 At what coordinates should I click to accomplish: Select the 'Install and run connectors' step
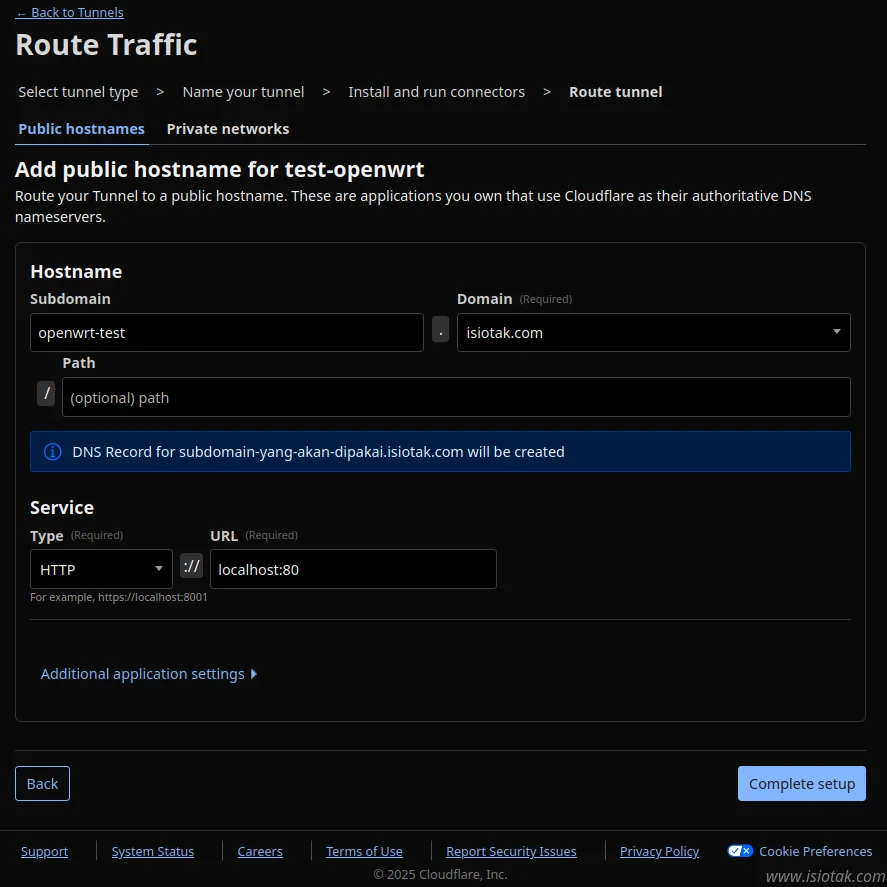(436, 92)
